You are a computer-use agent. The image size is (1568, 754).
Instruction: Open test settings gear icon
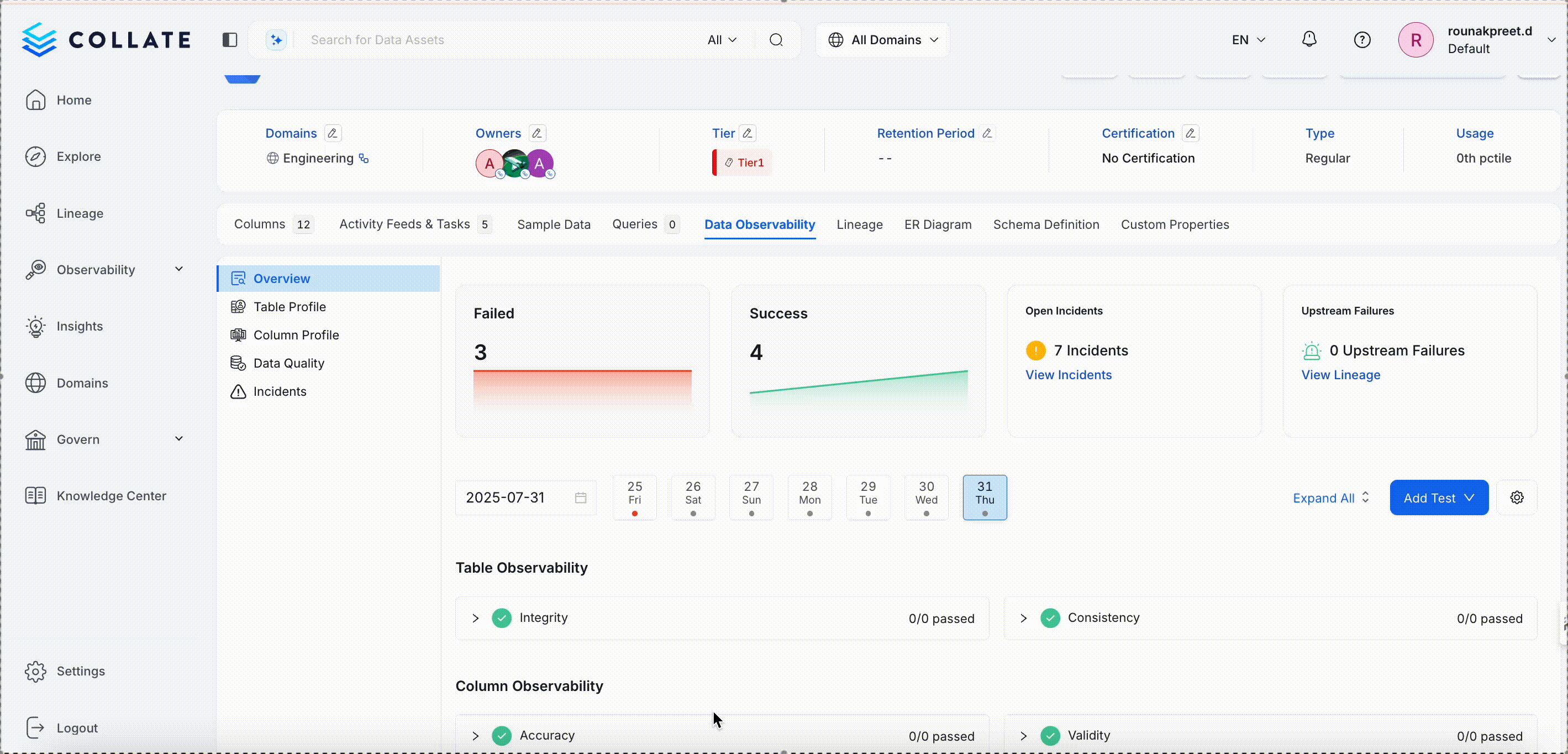tap(1516, 498)
